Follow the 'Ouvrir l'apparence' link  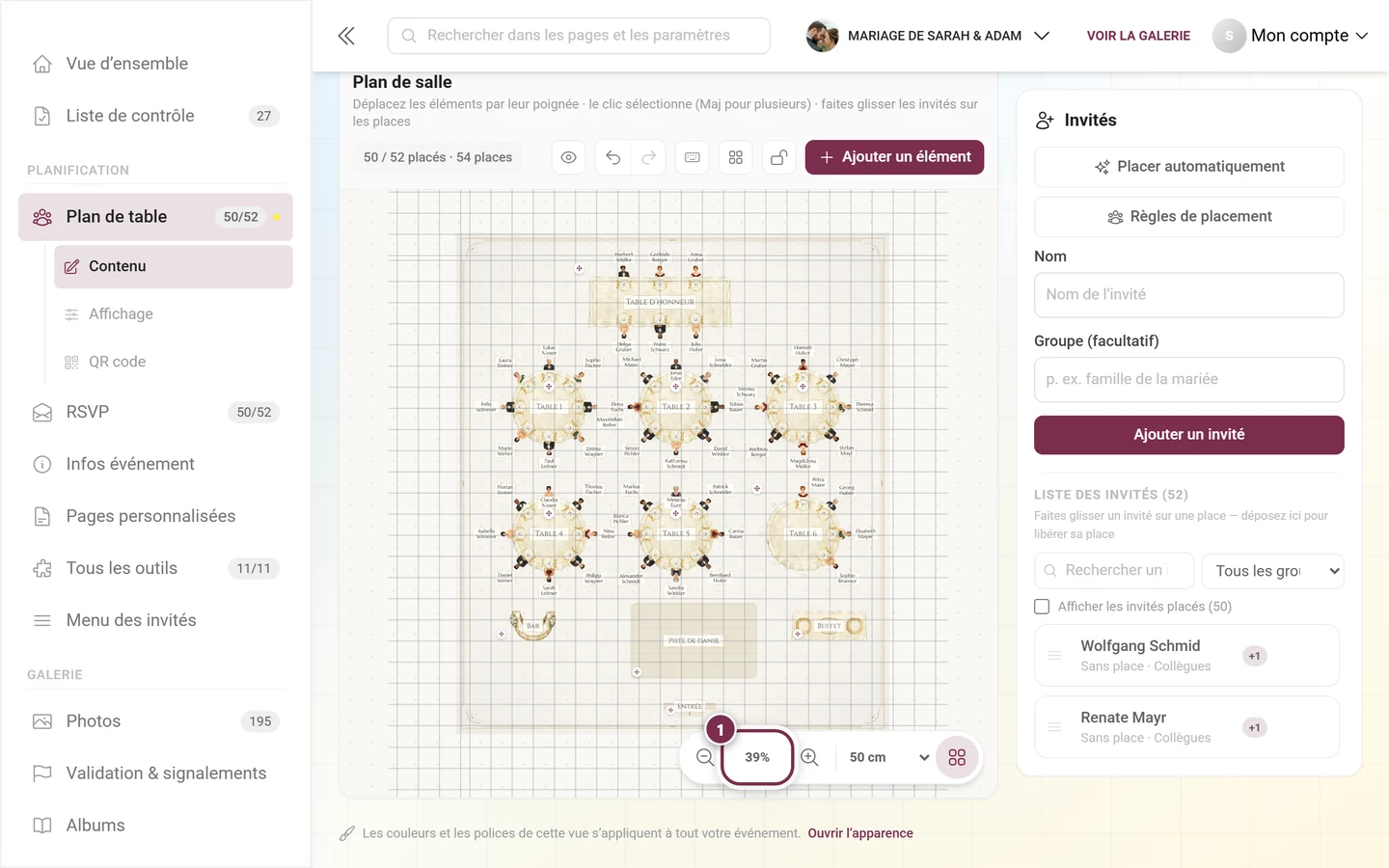click(860, 833)
